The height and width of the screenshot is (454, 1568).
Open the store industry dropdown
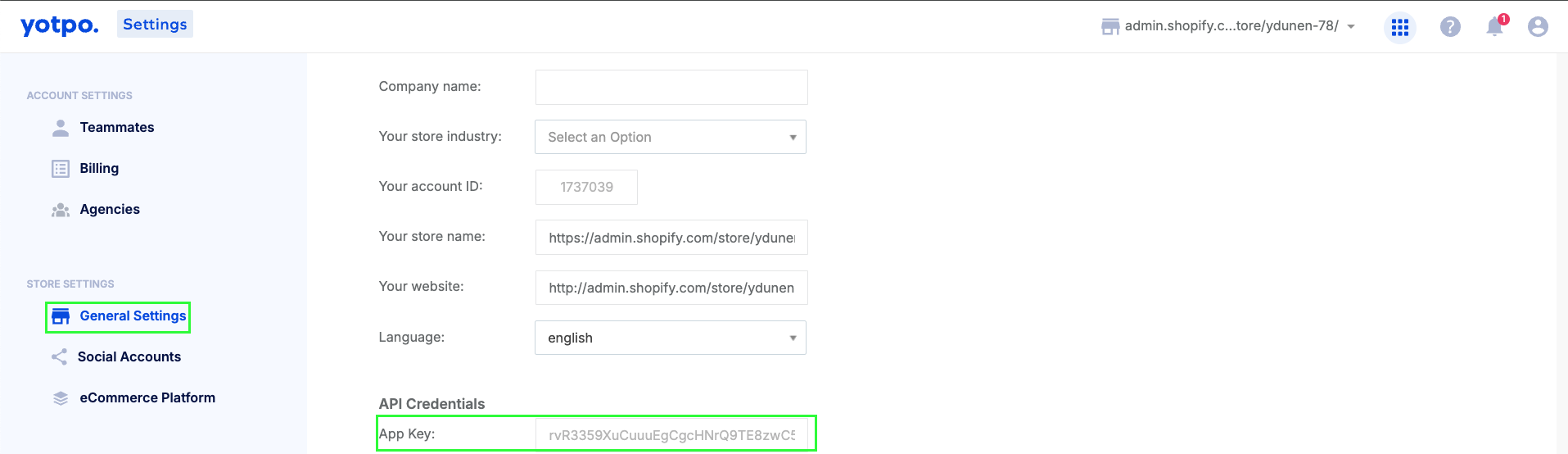(x=671, y=137)
